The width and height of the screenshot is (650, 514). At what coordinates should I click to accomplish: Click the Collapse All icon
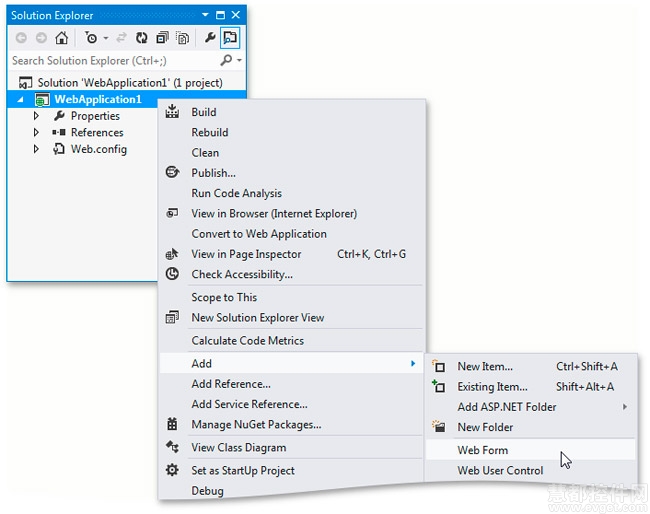point(162,38)
